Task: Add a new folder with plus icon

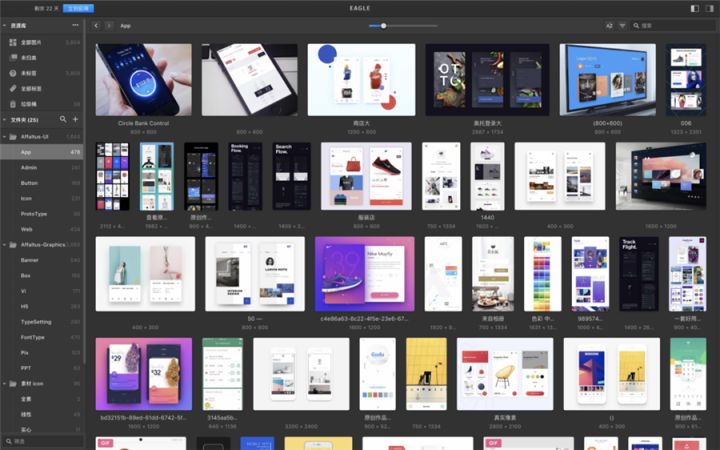Action: (x=75, y=119)
